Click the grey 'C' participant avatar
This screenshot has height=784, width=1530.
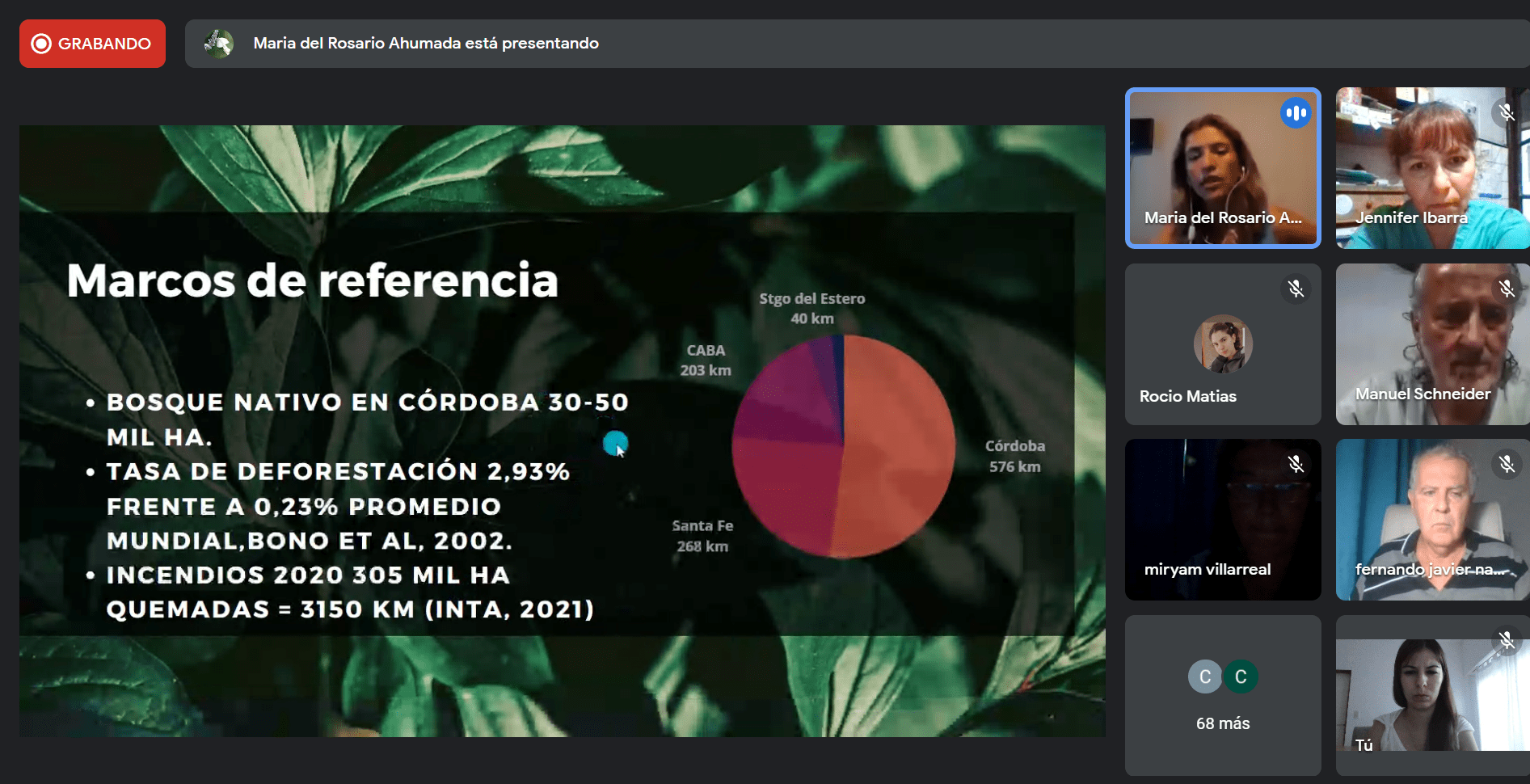(1205, 677)
